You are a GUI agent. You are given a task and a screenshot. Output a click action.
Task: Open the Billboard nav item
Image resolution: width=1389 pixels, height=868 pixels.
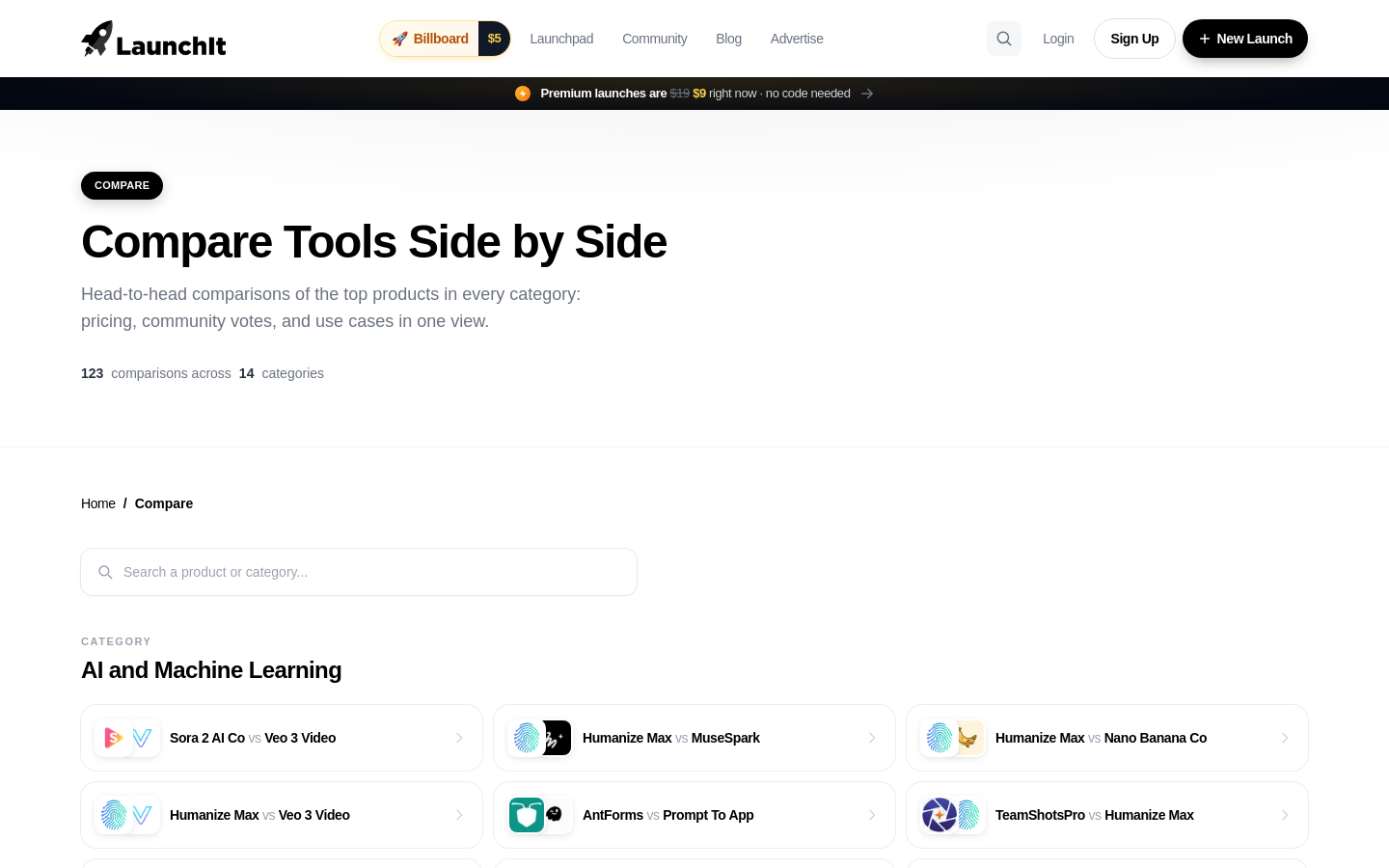pyautogui.click(x=445, y=39)
